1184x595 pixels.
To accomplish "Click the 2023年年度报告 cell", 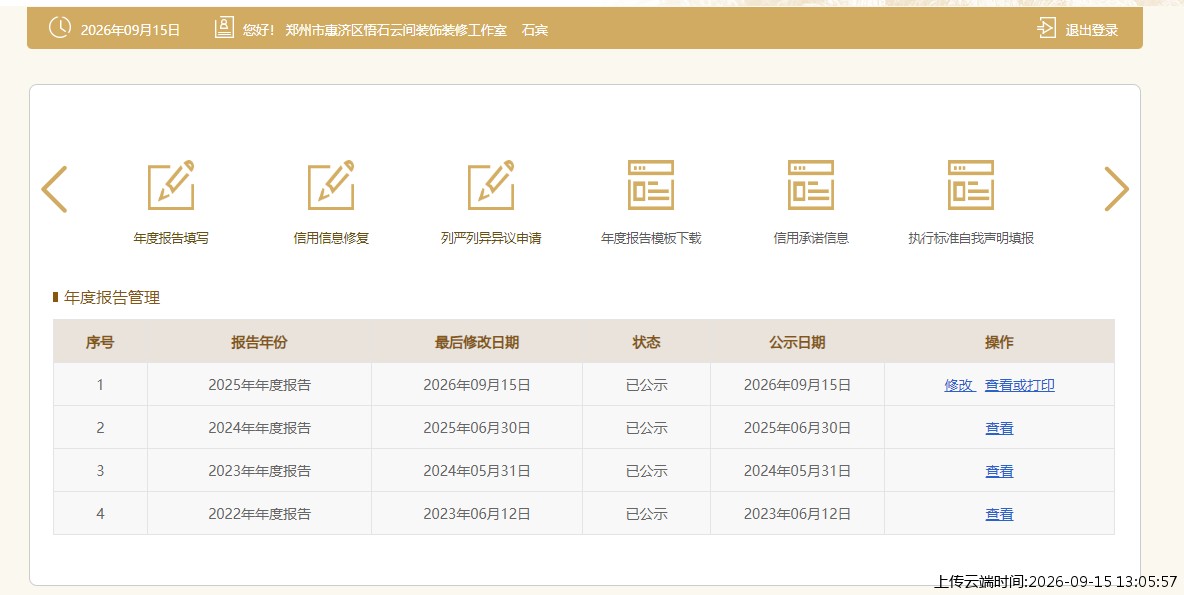I will (259, 471).
